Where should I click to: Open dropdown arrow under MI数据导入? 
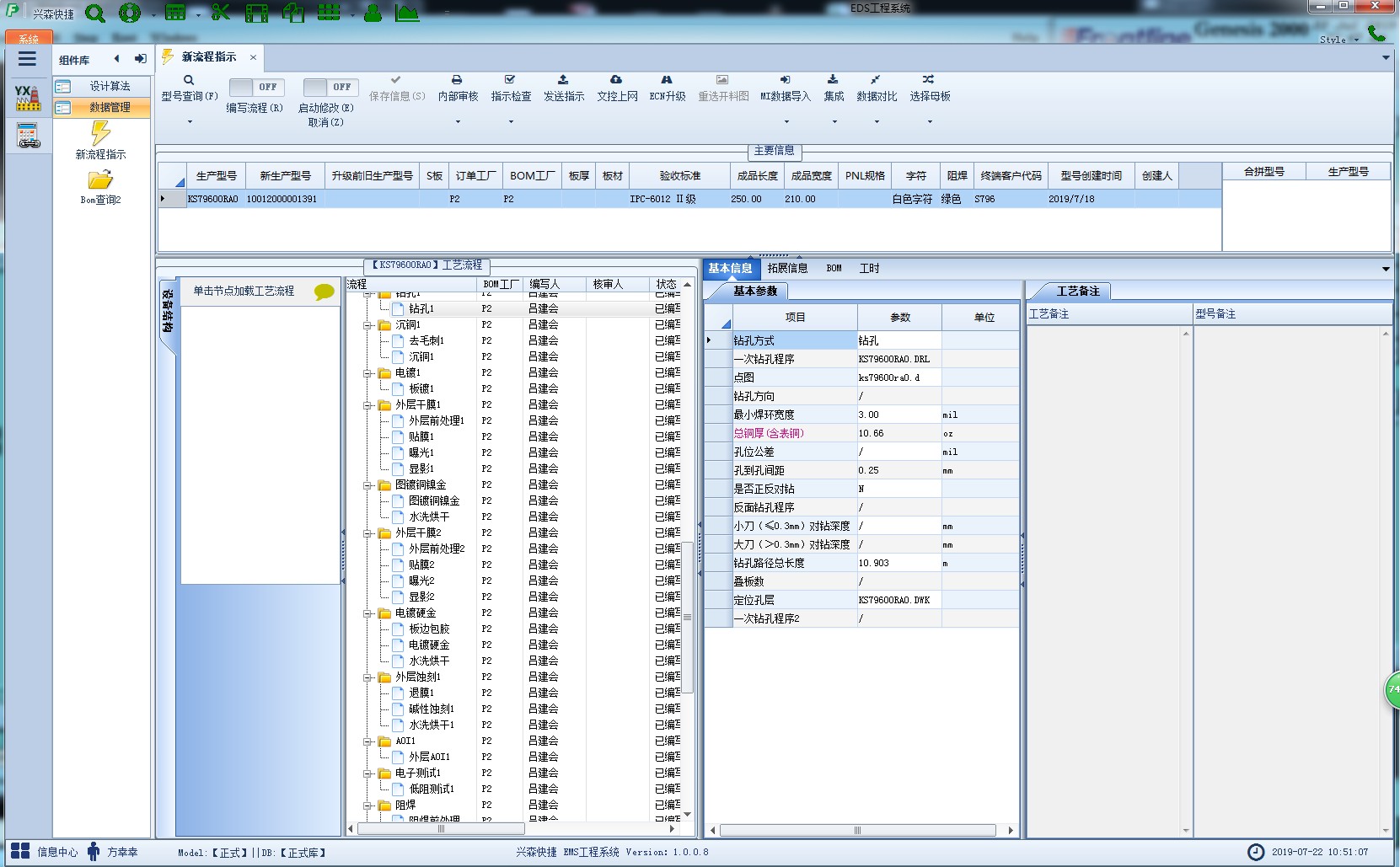786,121
